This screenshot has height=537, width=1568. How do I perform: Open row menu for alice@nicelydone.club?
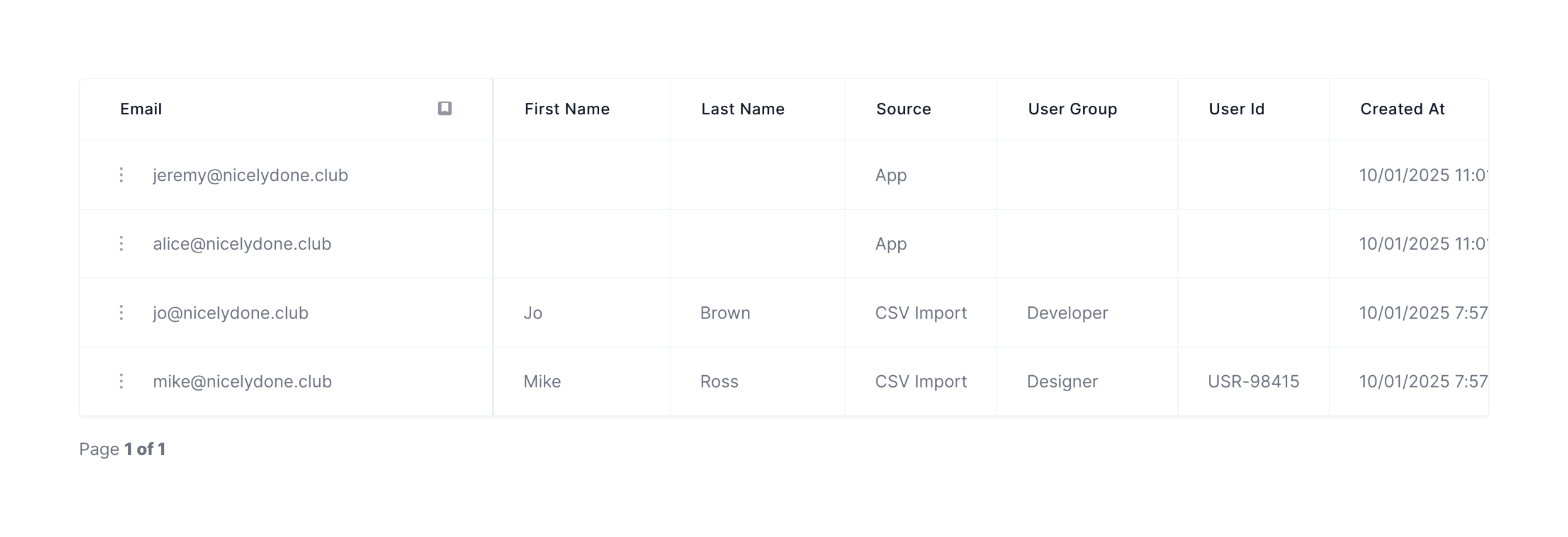click(x=121, y=243)
